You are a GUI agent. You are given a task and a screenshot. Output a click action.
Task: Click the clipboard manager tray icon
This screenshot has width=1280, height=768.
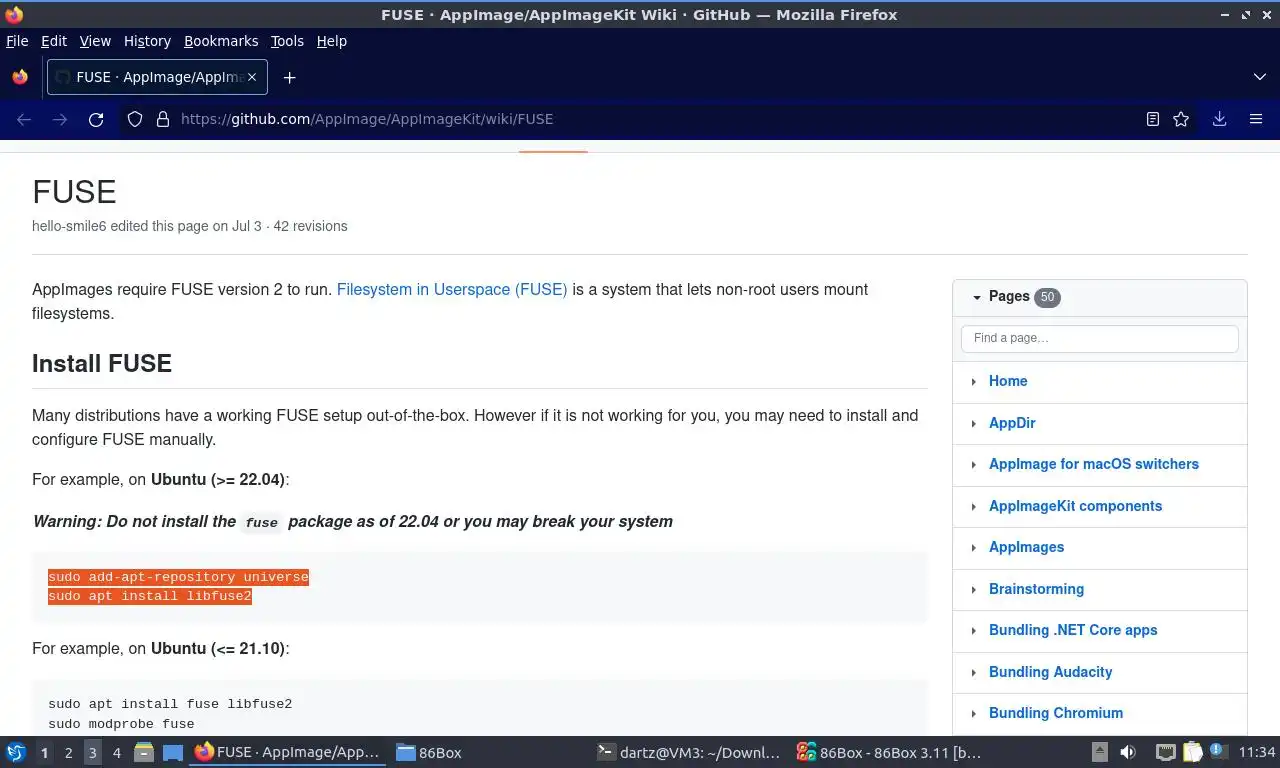coord(1192,752)
